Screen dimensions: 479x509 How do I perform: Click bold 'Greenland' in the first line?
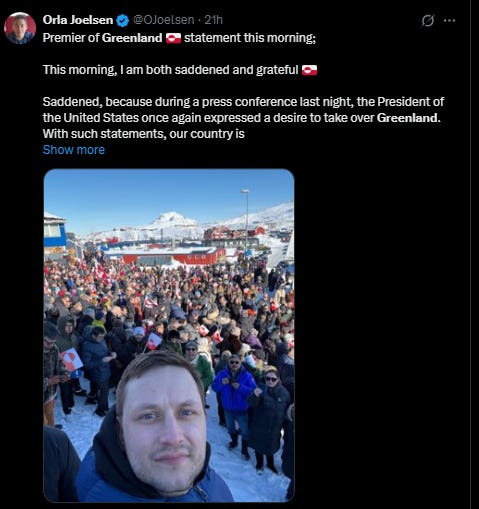coord(132,38)
